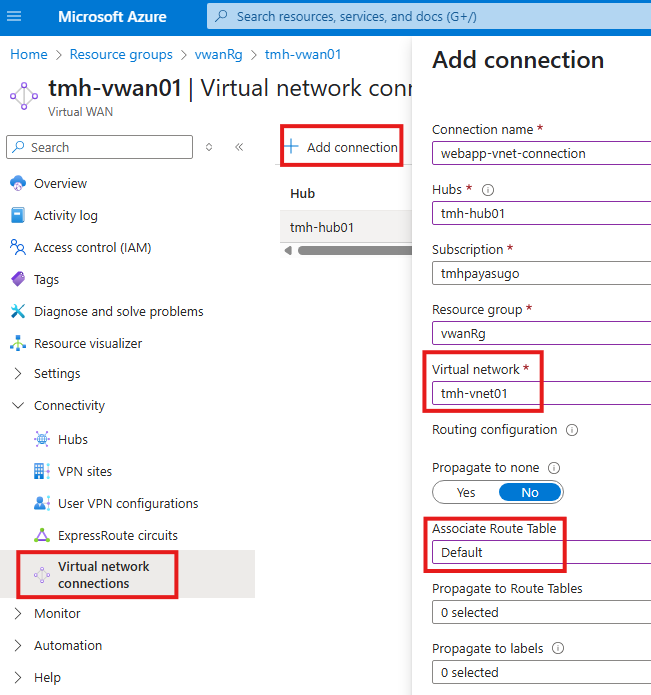This screenshot has width=651, height=695.
Task: Click Microsoft Azure home title
Action: pyautogui.click(x=112, y=17)
